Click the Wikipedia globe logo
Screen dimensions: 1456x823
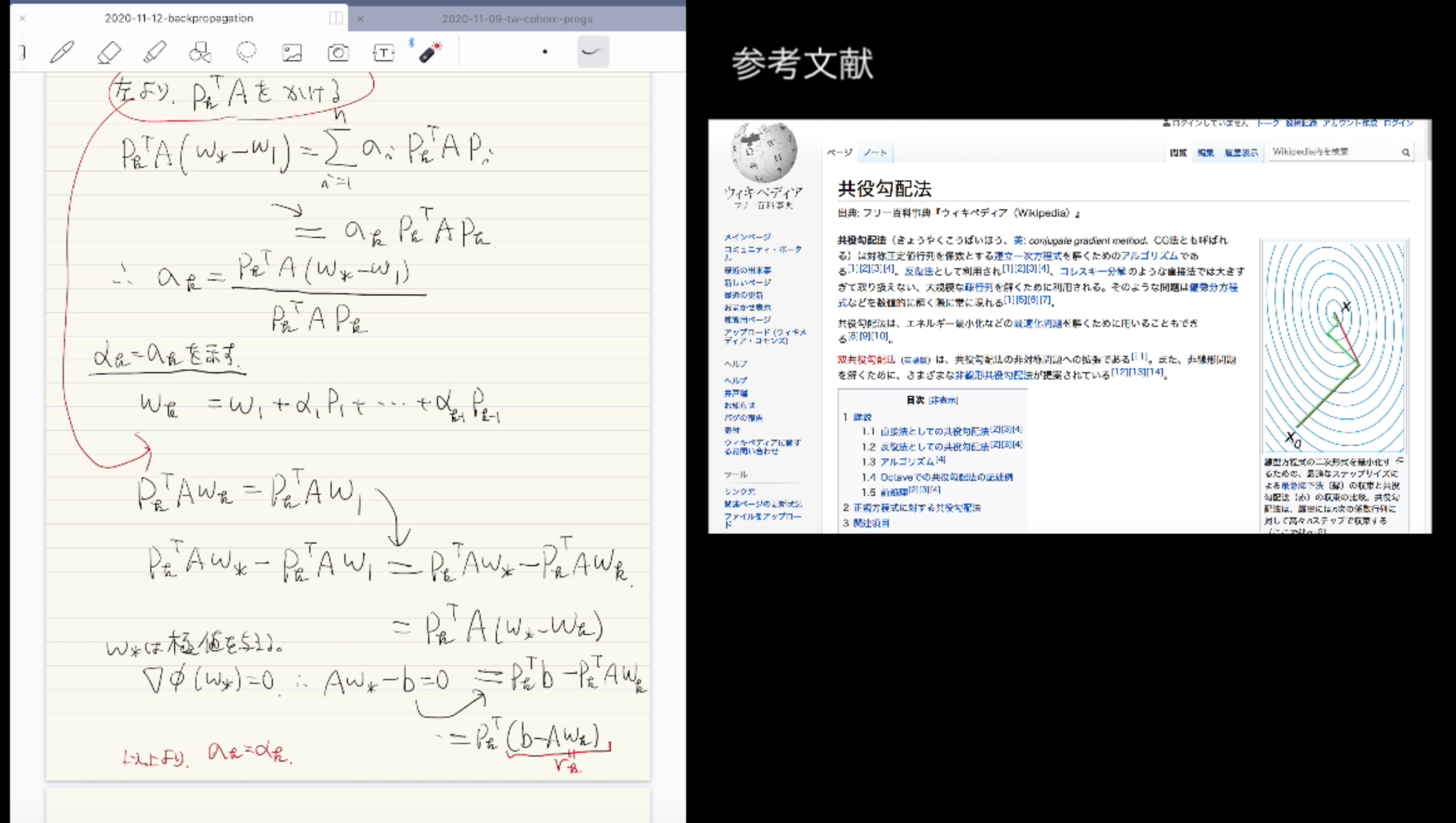[x=764, y=152]
